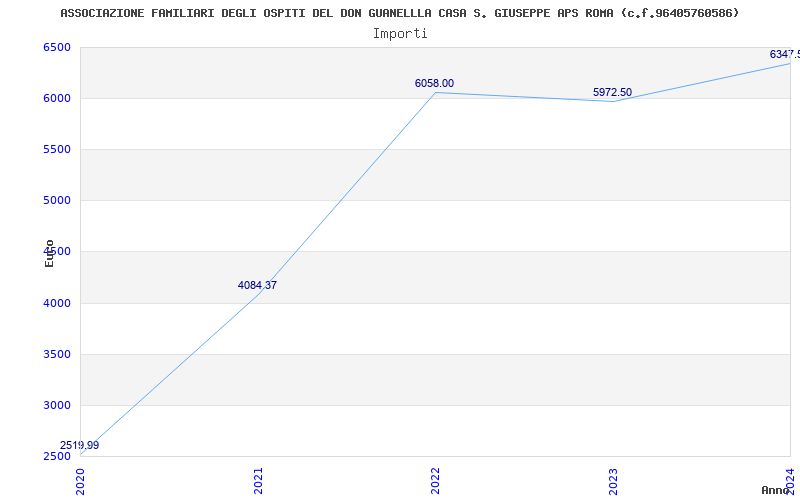The width and height of the screenshot is (800, 500).
Task: Click the Euro y-axis title
Action: tap(49, 253)
